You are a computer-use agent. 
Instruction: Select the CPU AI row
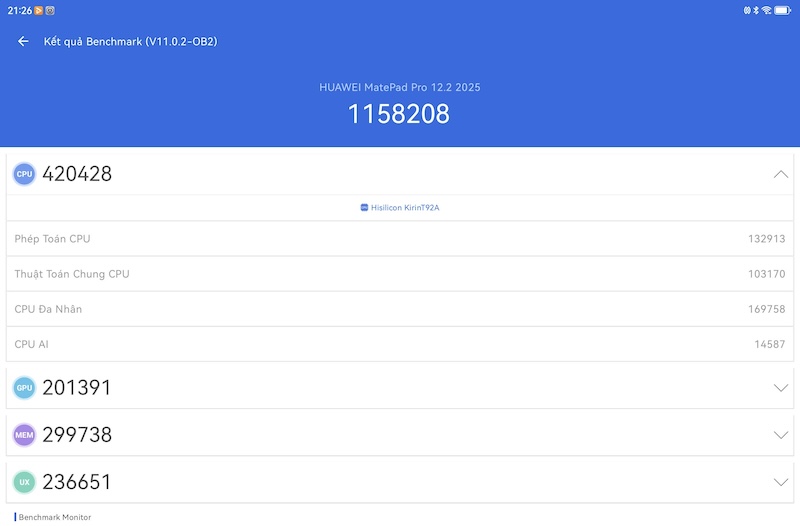400,344
